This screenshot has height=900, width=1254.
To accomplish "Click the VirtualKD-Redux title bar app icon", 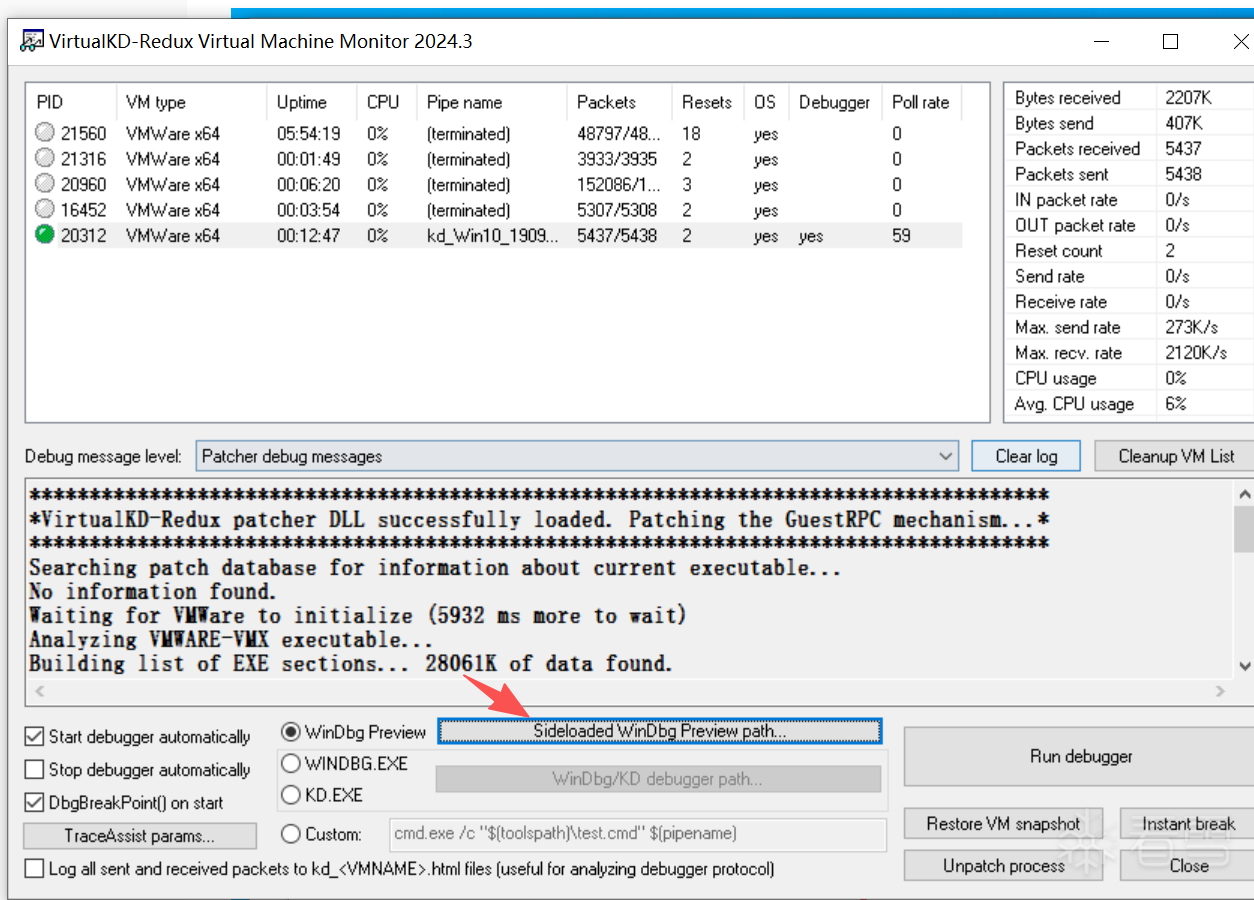I will tap(32, 41).
